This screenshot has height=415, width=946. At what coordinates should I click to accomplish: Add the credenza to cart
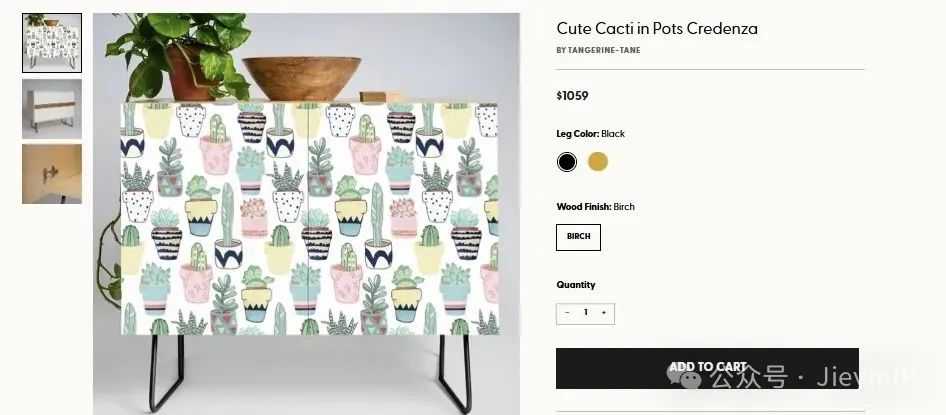[707, 368]
